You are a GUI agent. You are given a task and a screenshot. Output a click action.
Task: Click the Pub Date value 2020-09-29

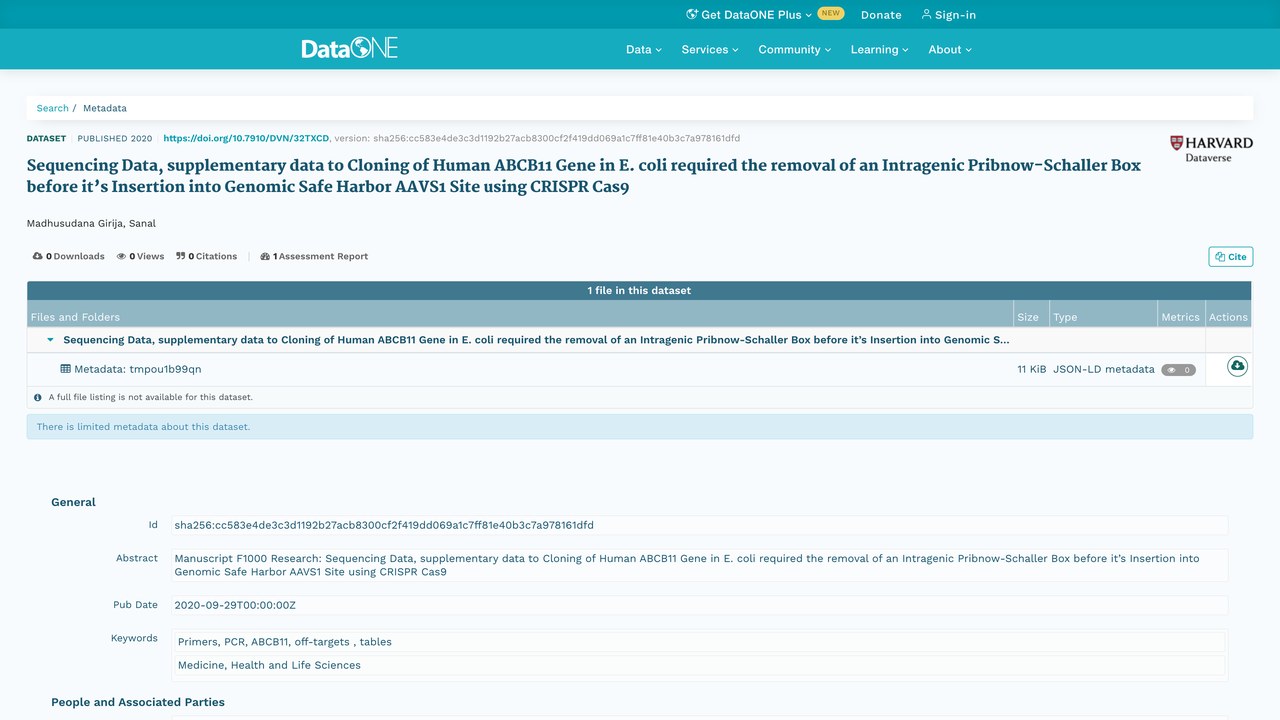[x=699, y=605]
